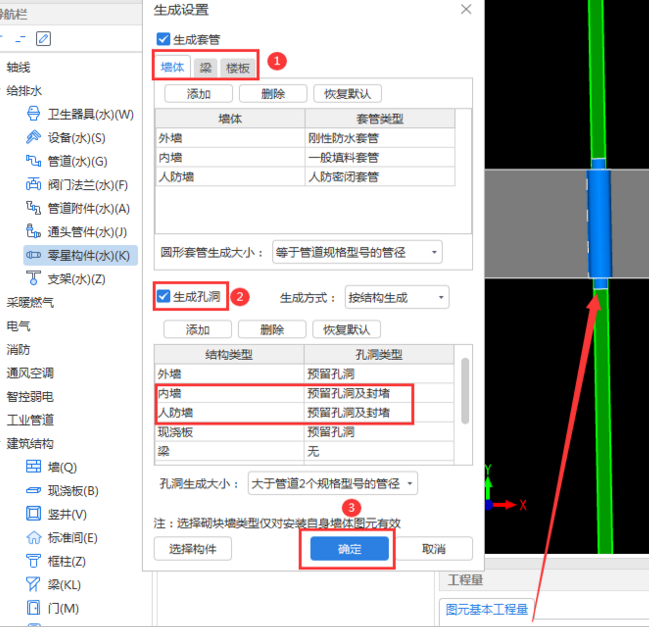Click 预留孔洞及封堵 cell for 内墙

tap(379, 393)
